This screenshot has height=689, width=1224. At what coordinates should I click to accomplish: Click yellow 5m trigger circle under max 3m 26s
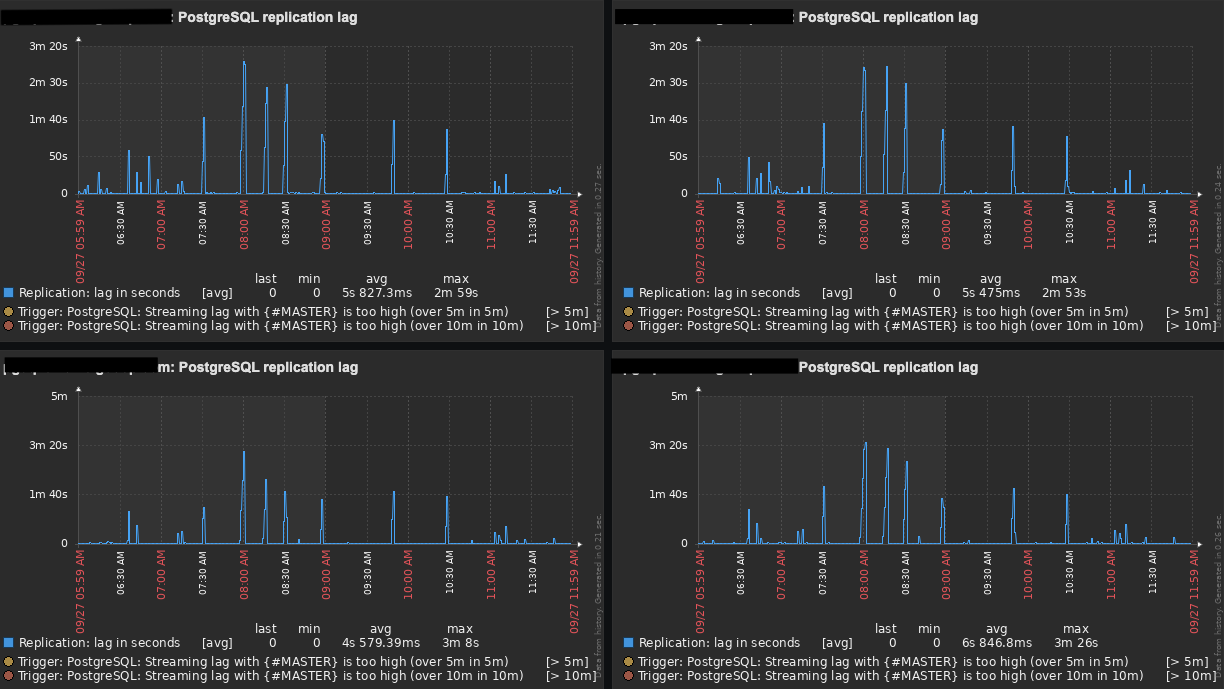click(x=629, y=661)
